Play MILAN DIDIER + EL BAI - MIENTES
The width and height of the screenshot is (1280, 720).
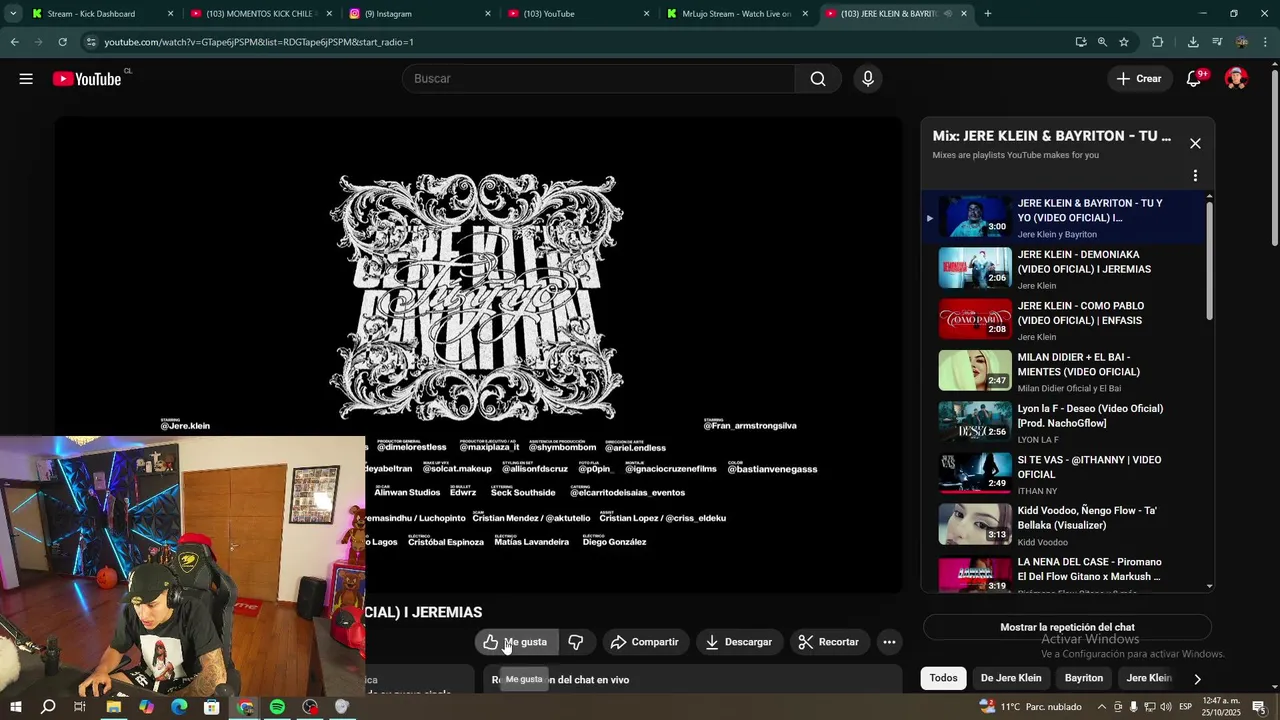click(1063, 372)
